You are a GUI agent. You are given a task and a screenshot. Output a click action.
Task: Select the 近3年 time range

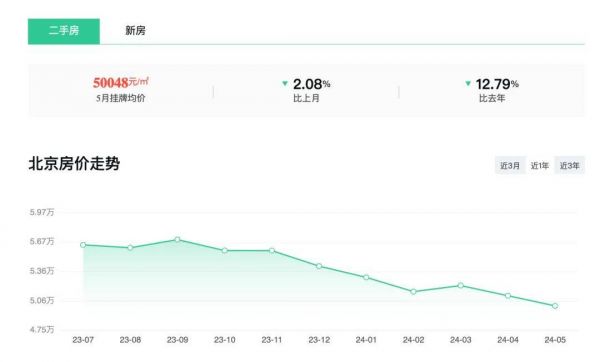click(x=569, y=165)
